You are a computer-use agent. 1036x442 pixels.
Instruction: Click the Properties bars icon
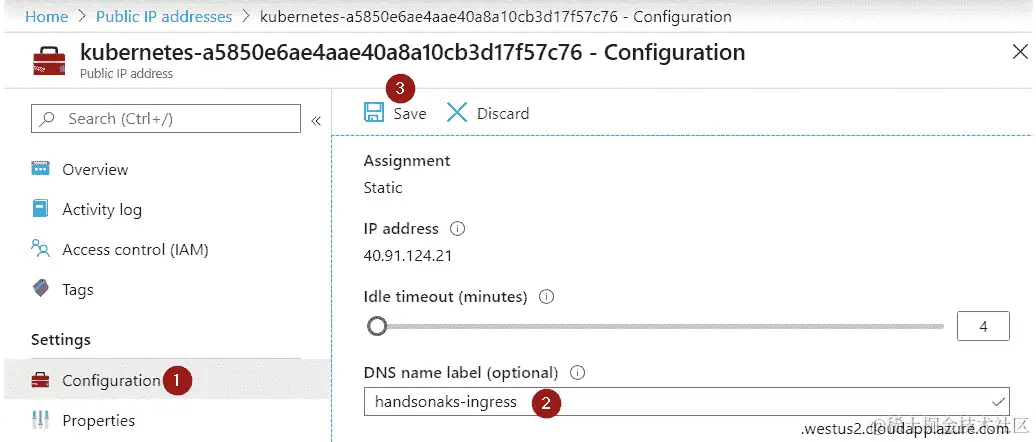41,420
